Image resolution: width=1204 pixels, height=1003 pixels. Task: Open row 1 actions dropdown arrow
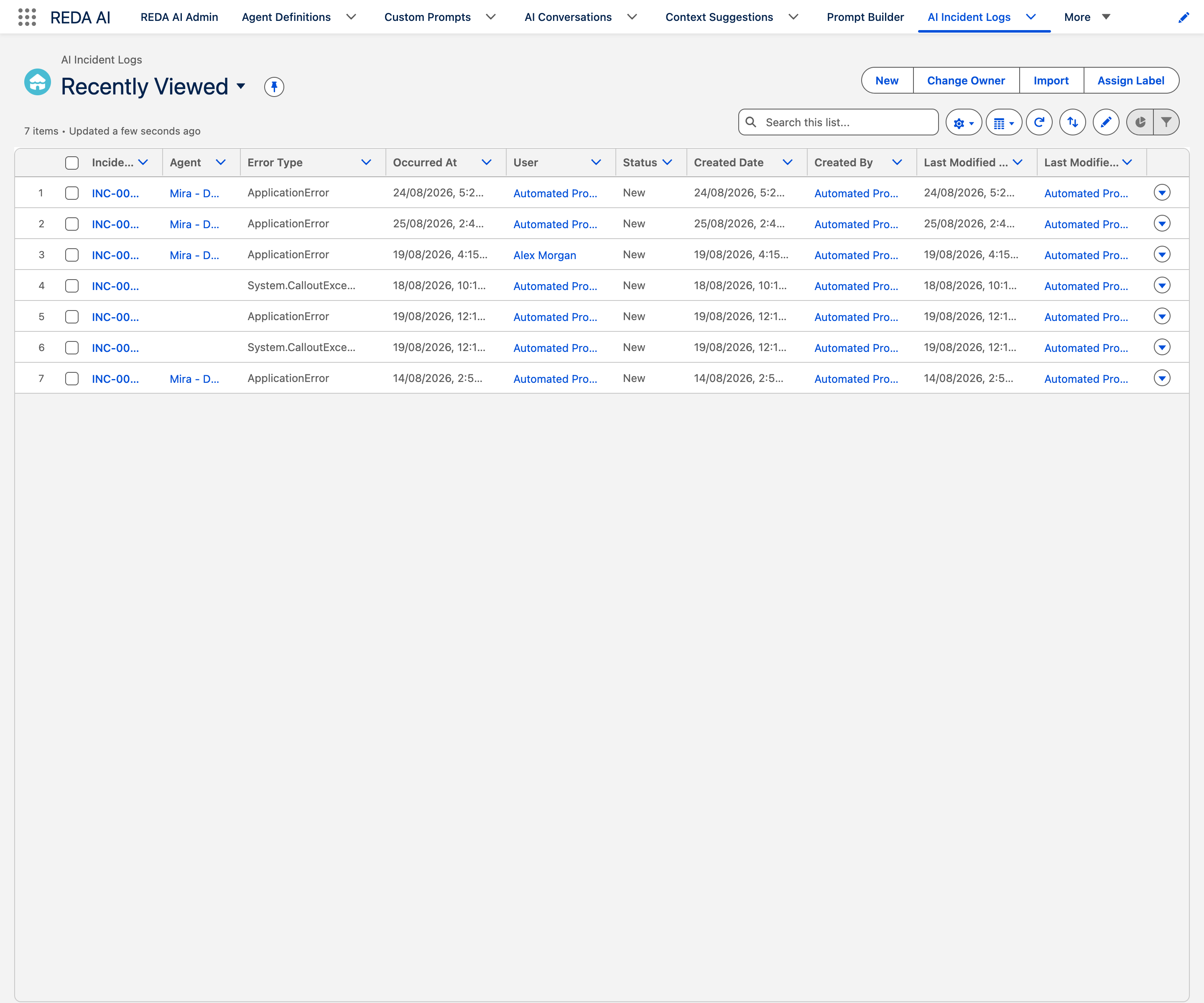[x=1162, y=193]
